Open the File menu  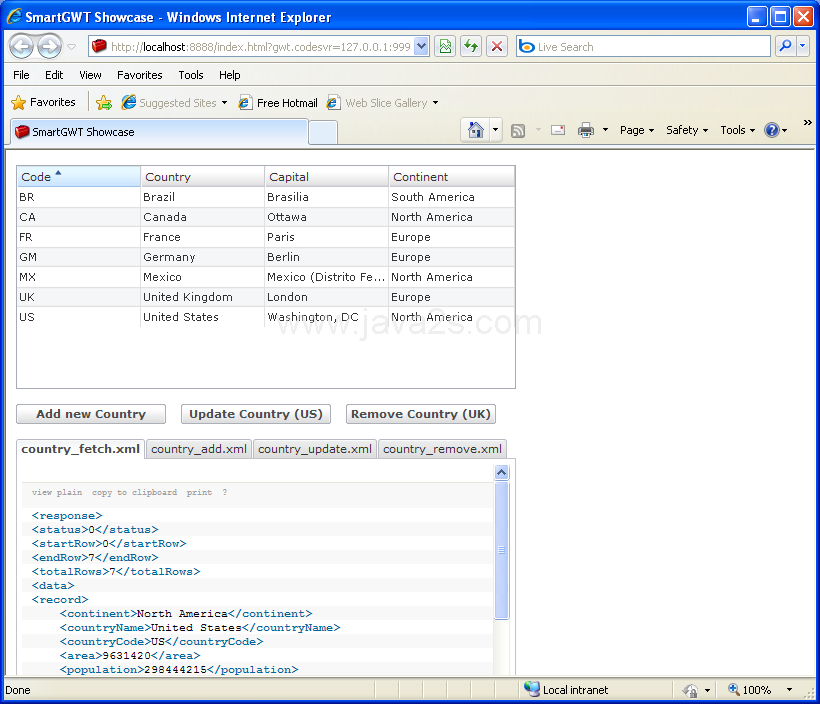(21, 75)
